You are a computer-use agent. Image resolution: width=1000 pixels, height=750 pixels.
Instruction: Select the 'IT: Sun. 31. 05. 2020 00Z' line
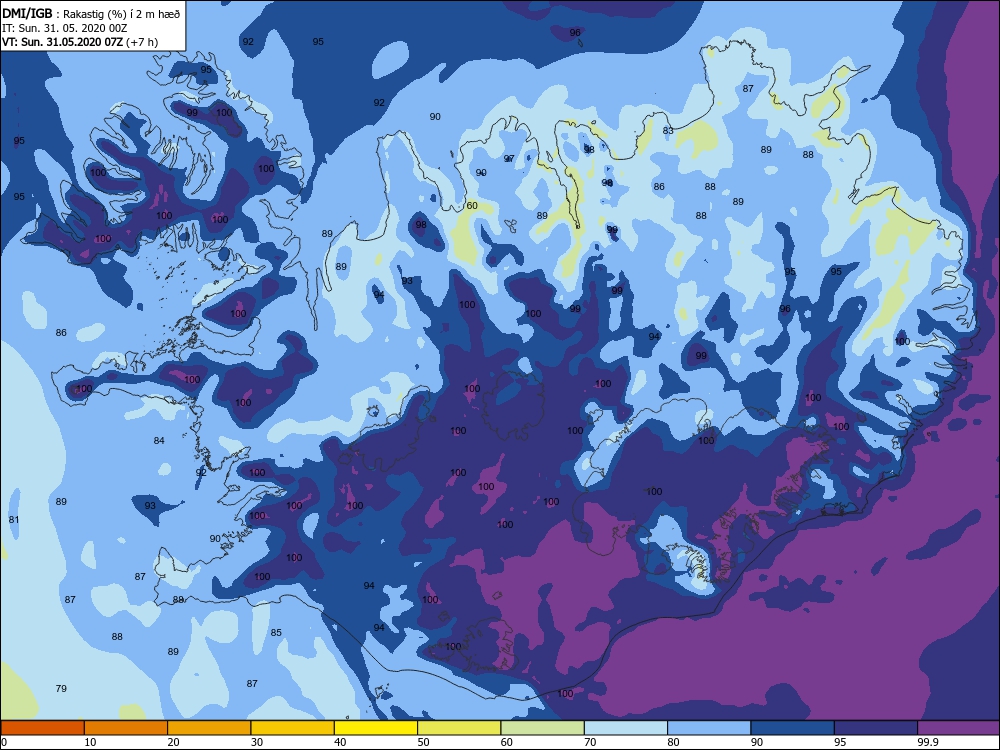tap(66, 28)
